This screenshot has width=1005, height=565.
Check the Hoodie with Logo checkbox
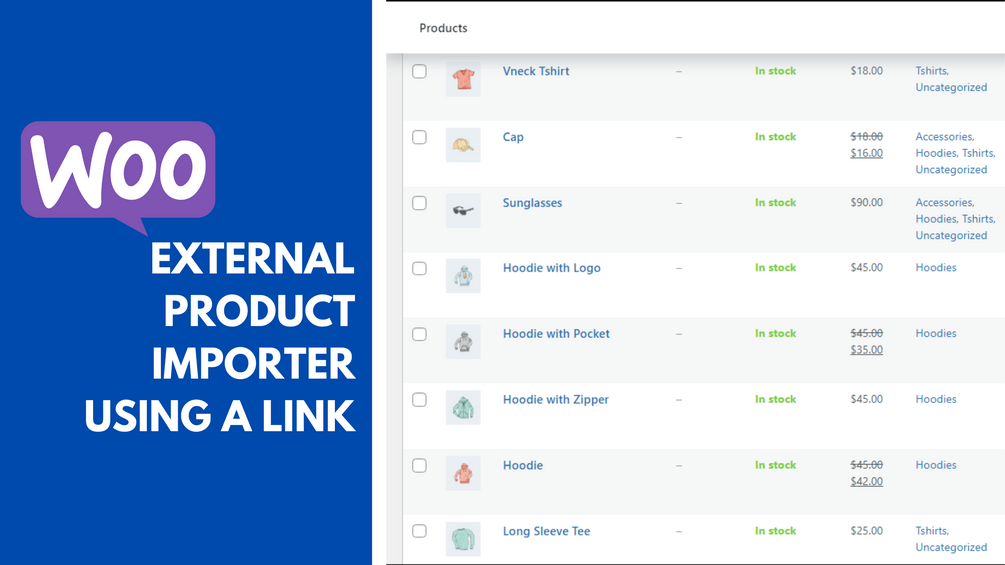click(419, 268)
